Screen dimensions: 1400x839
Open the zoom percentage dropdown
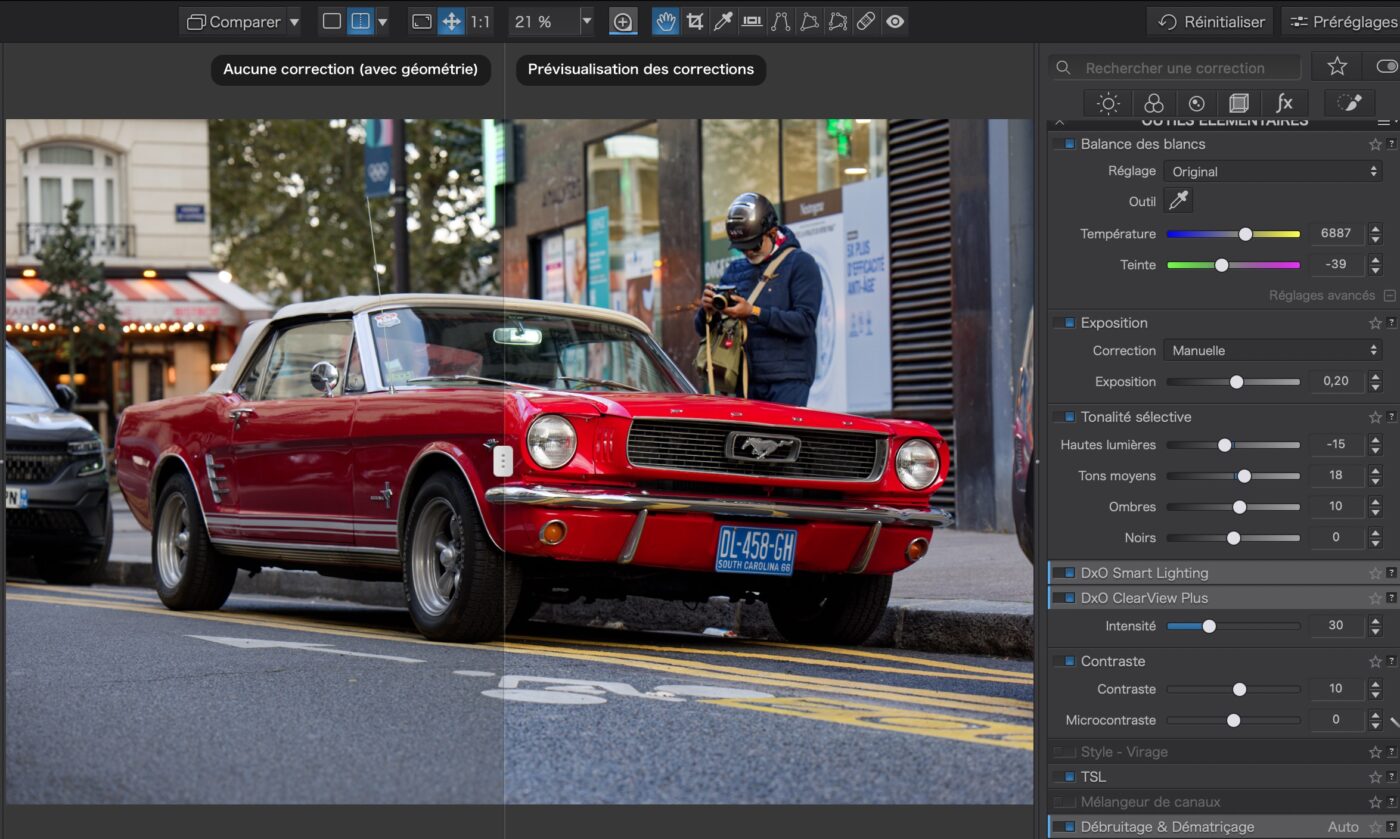[586, 21]
